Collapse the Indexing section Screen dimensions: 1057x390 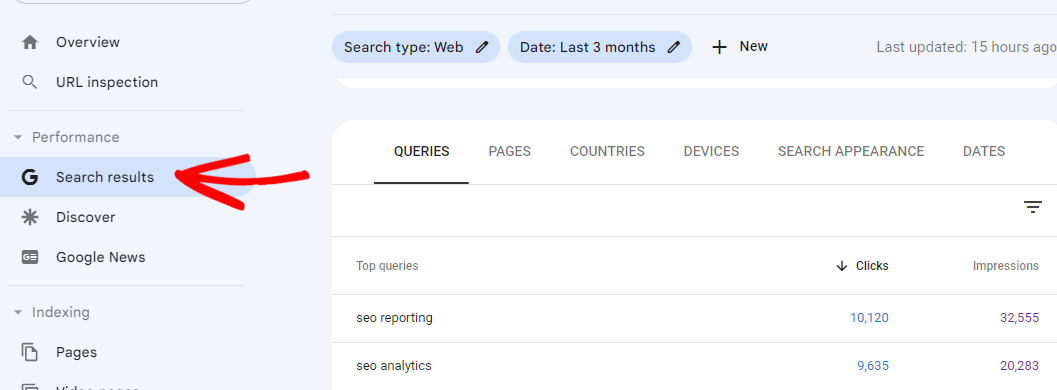tap(18, 313)
